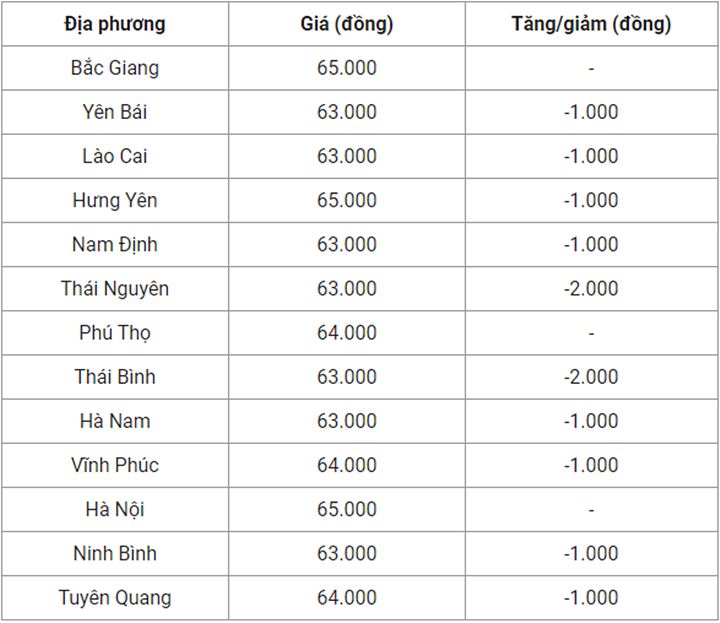
Task: Click the Phú Thọ location name
Action: (115, 333)
